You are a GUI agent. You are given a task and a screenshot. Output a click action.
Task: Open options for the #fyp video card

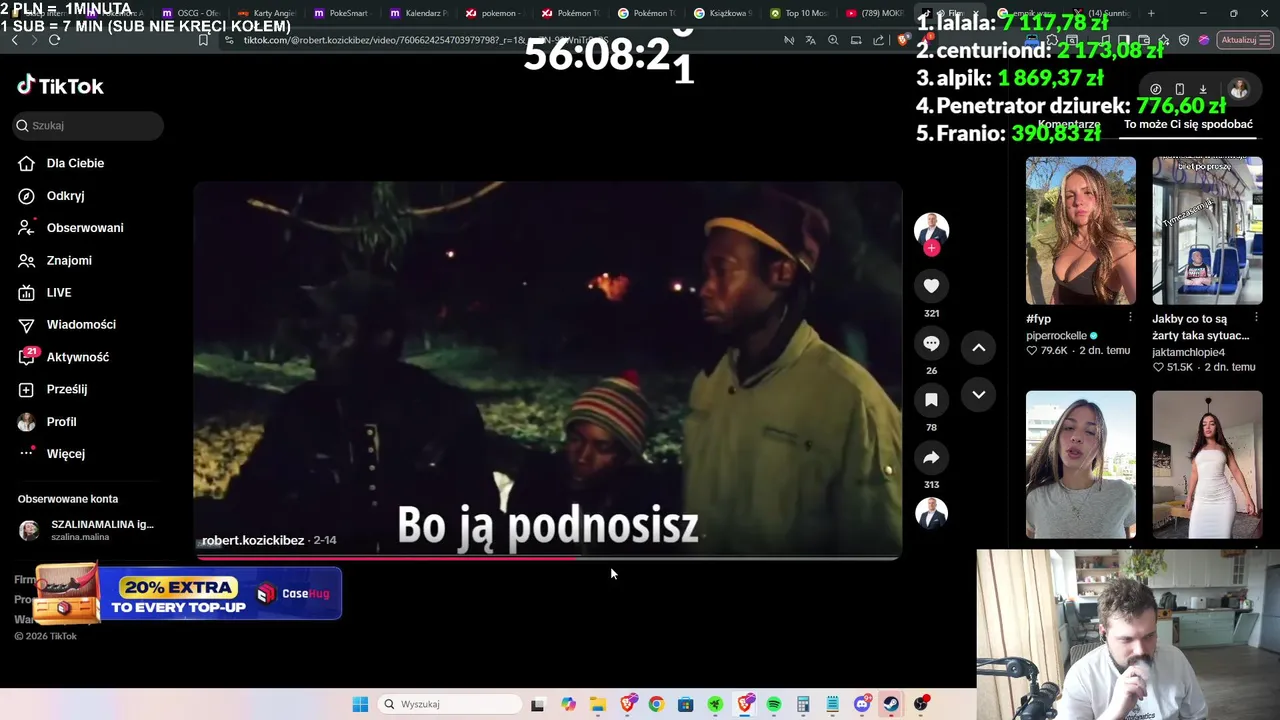click(1130, 317)
